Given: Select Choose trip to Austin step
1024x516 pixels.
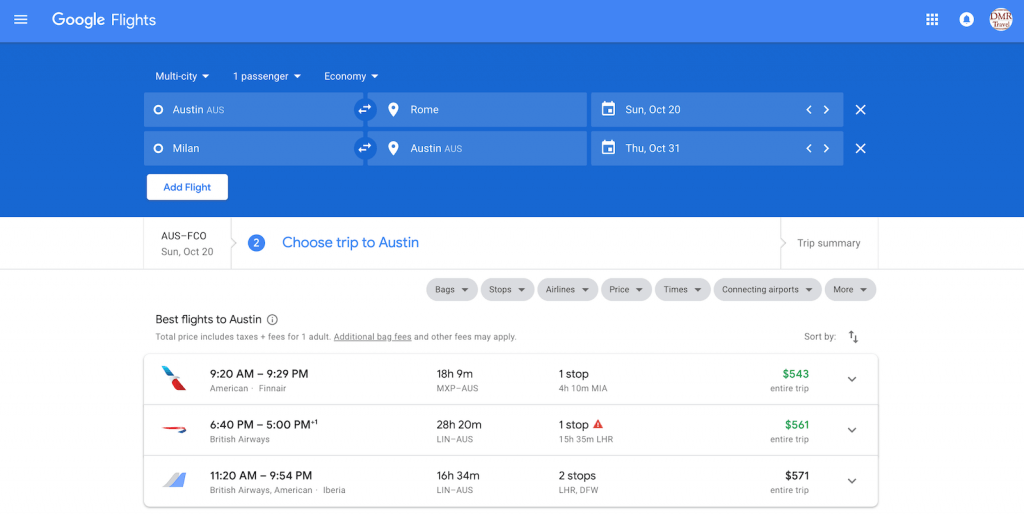Looking at the screenshot, I should click(x=350, y=242).
